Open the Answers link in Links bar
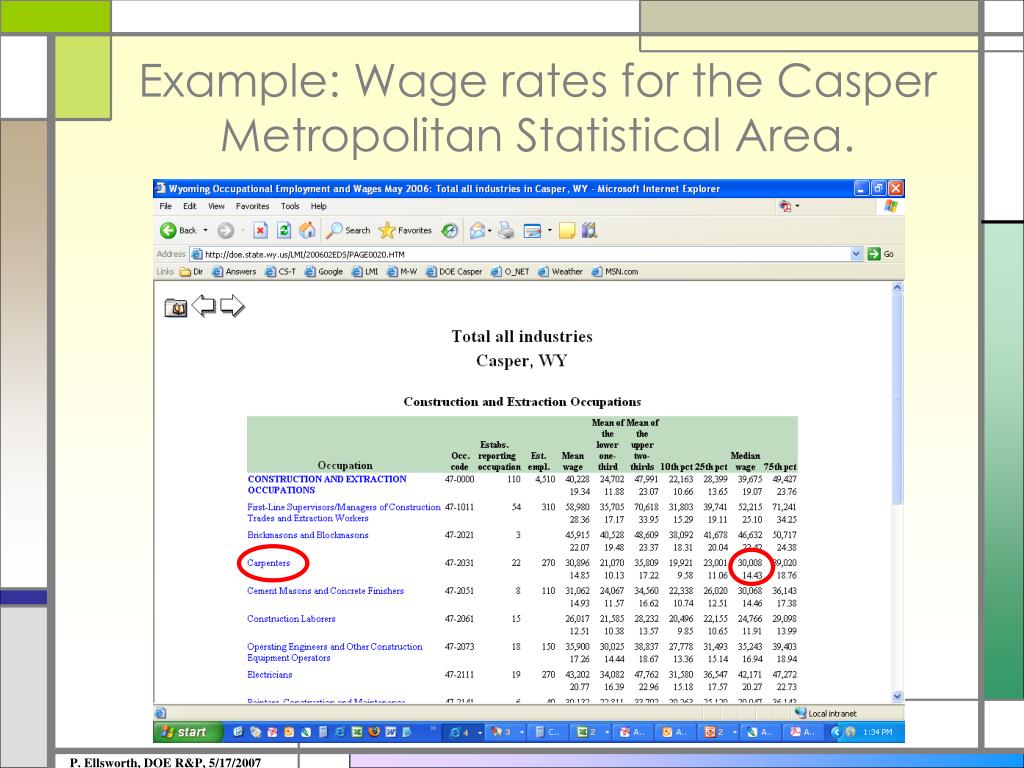1024x768 pixels. [234, 272]
